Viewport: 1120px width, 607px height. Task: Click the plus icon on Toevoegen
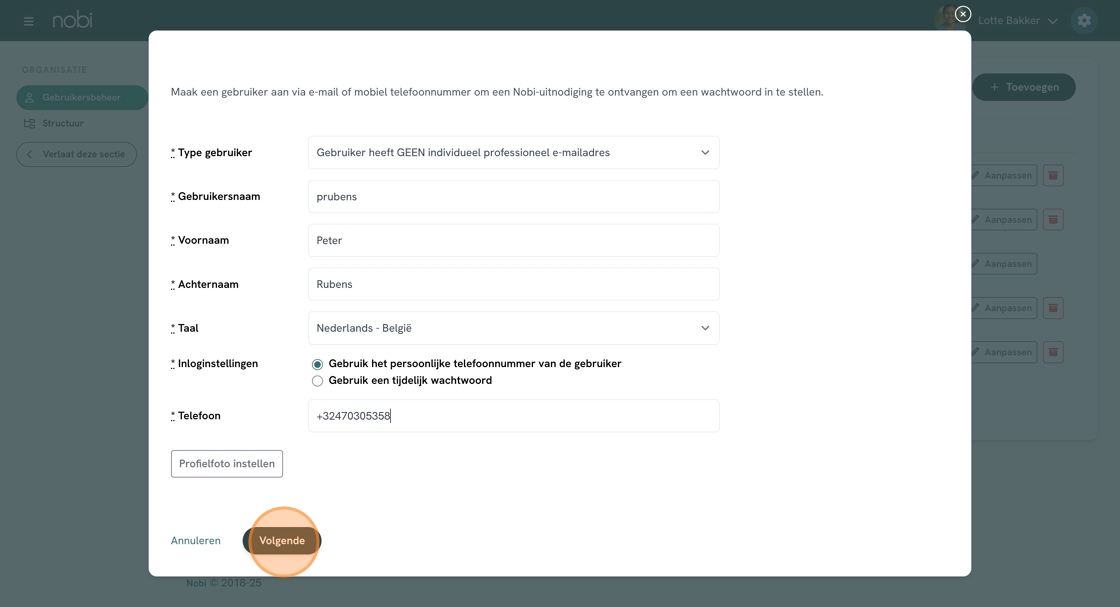(x=994, y=87)
